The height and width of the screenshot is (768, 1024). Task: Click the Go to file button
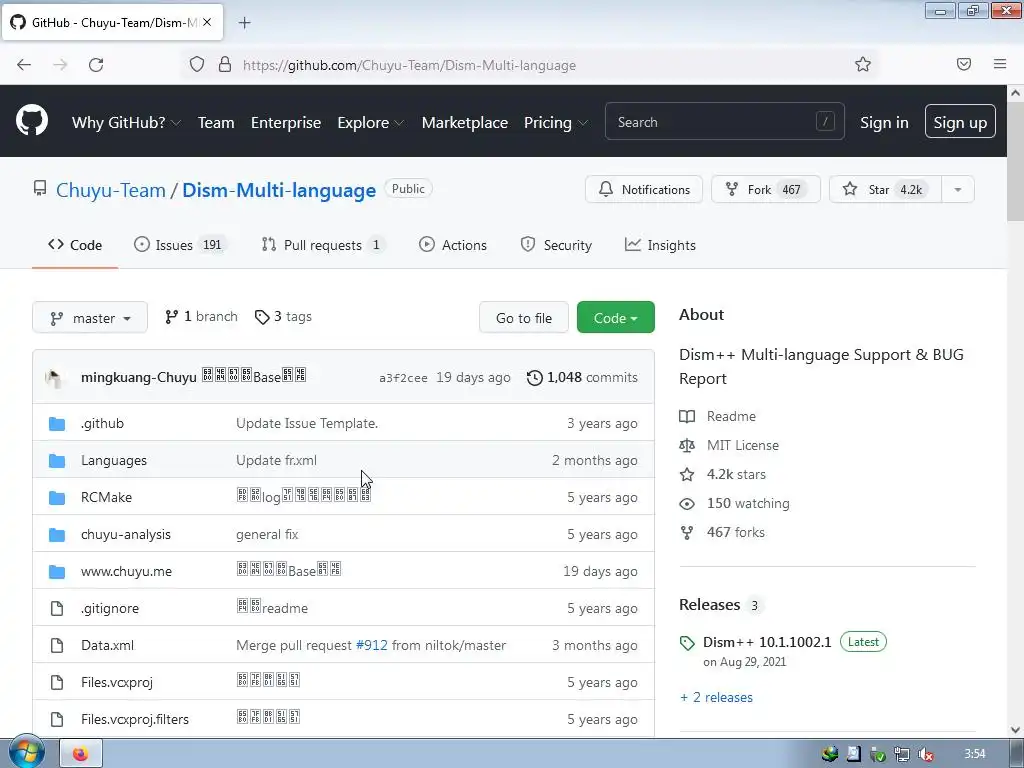click(524, 317)
